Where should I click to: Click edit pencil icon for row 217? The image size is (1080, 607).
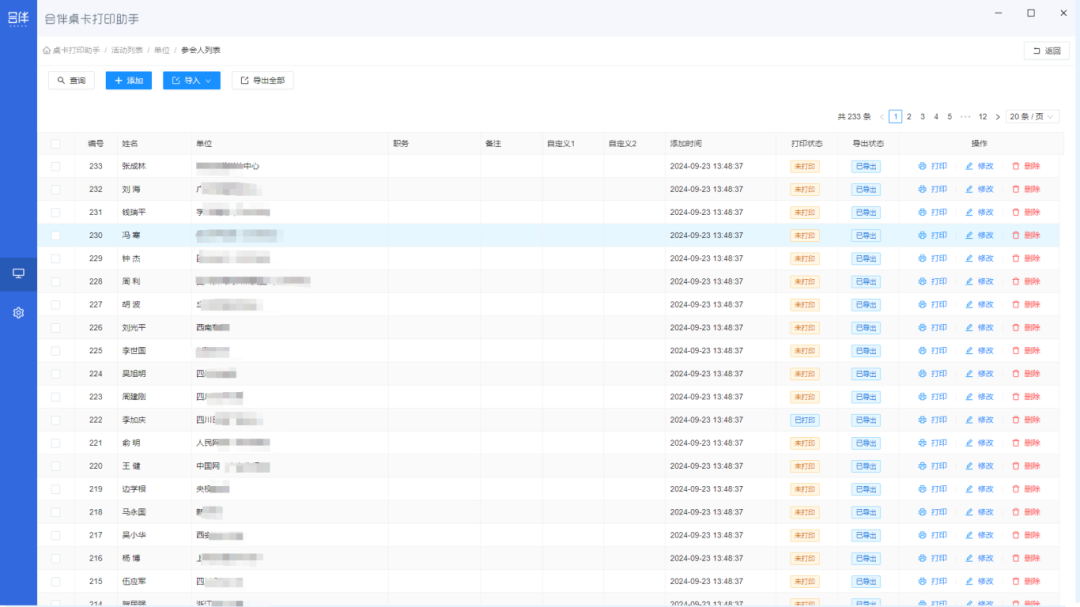(x=969, y=535)
